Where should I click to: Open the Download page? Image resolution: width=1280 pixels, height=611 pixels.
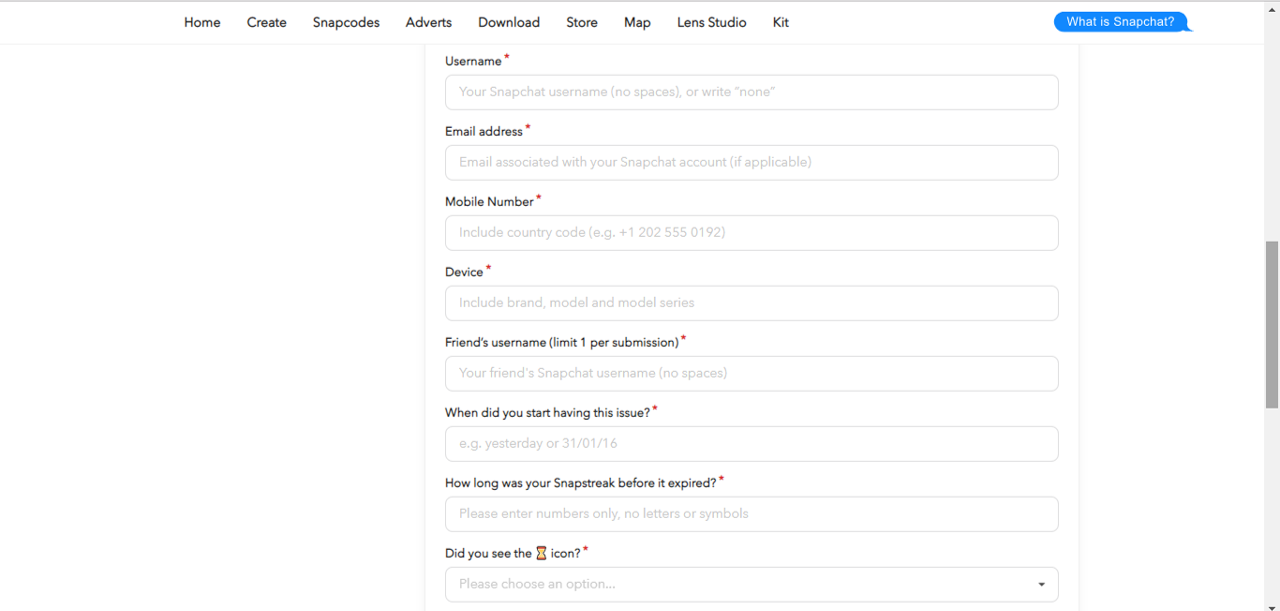click(509, 22)
